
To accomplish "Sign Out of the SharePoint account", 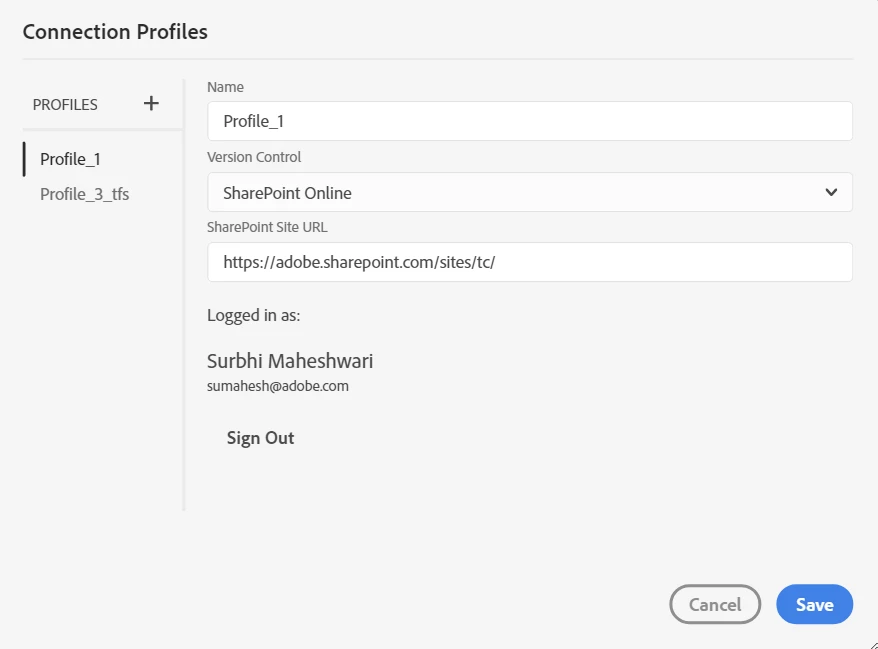I will click(x=260, y=438).
